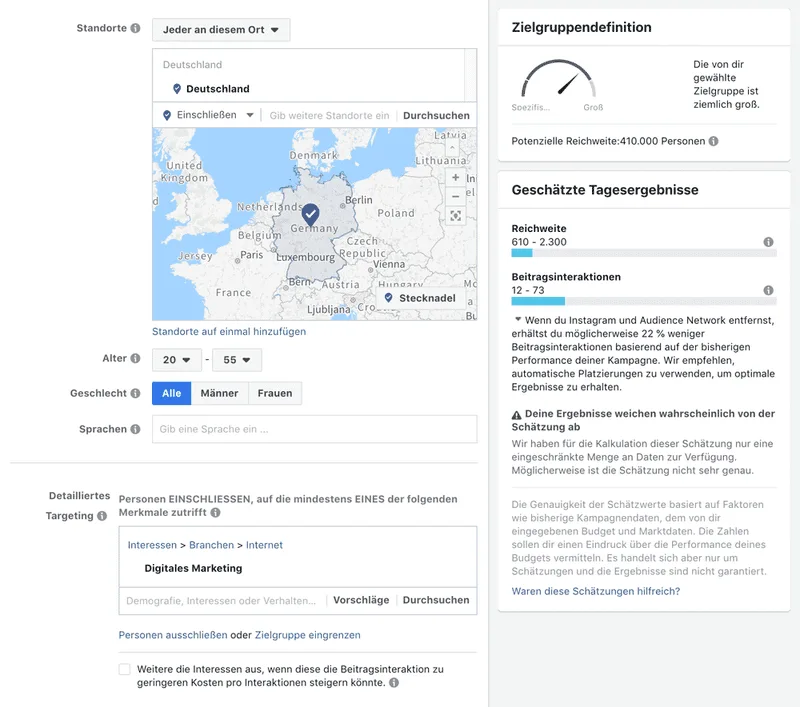
Task: Enable the Weitere die Interessen aus checkbox
Action: (x=124, y=669)
